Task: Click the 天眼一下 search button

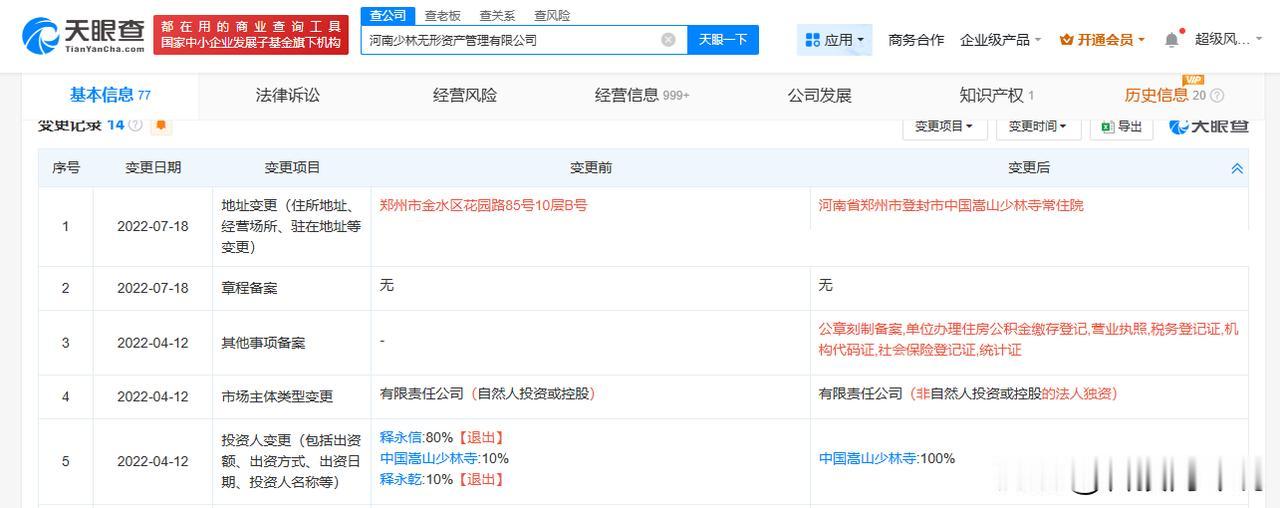Action: (723, 40)
